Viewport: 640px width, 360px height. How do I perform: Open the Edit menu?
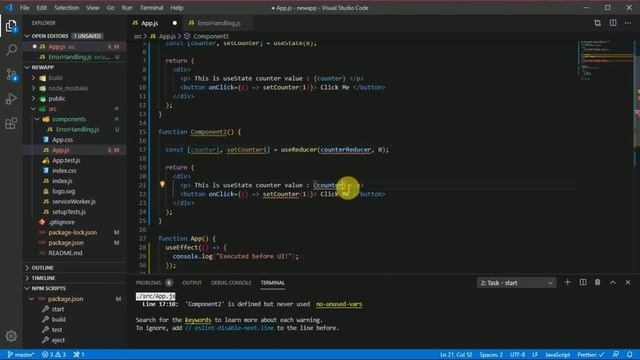(42, 8)
